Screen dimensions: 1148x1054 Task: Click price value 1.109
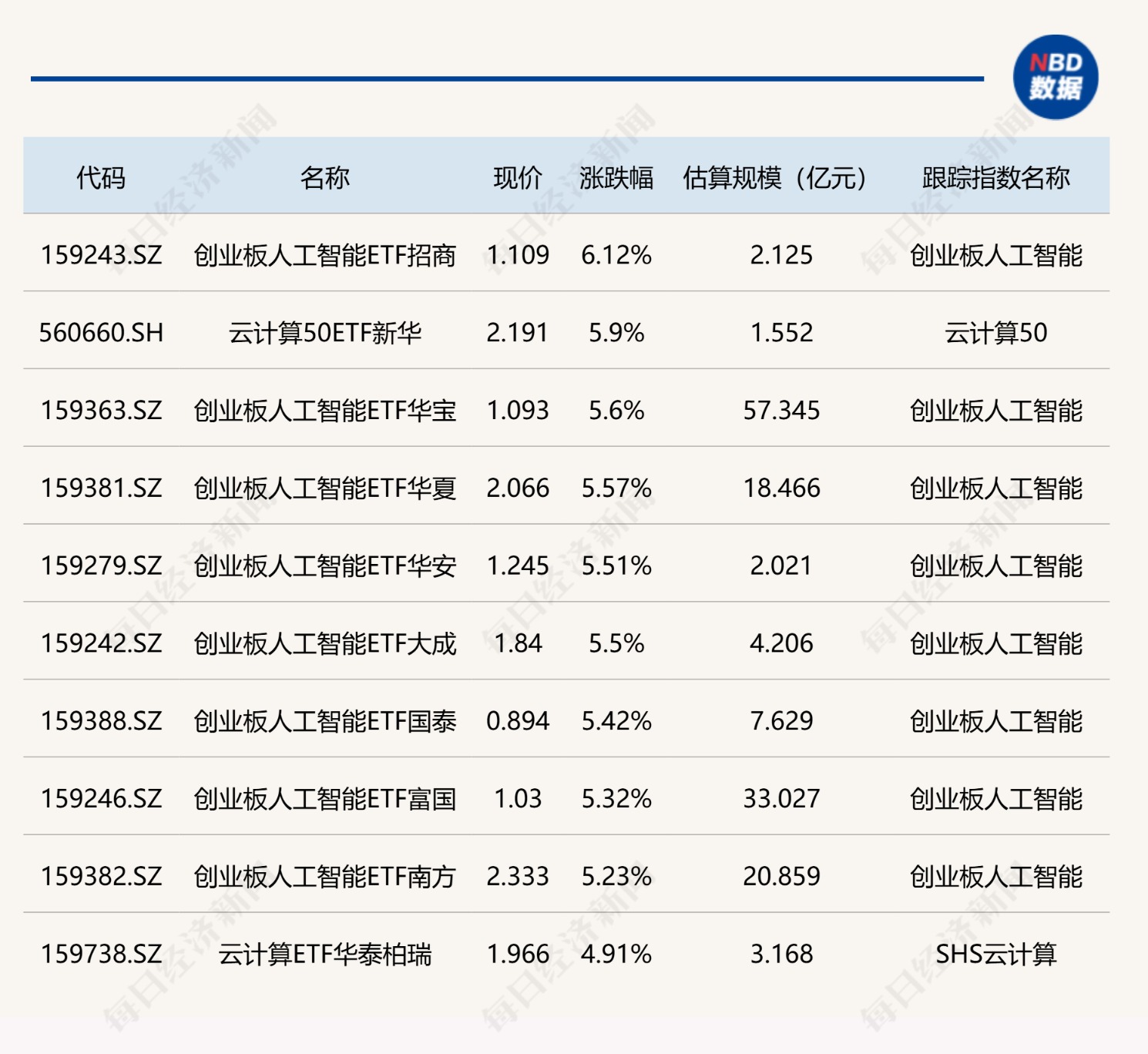click(x=518, y=255)
